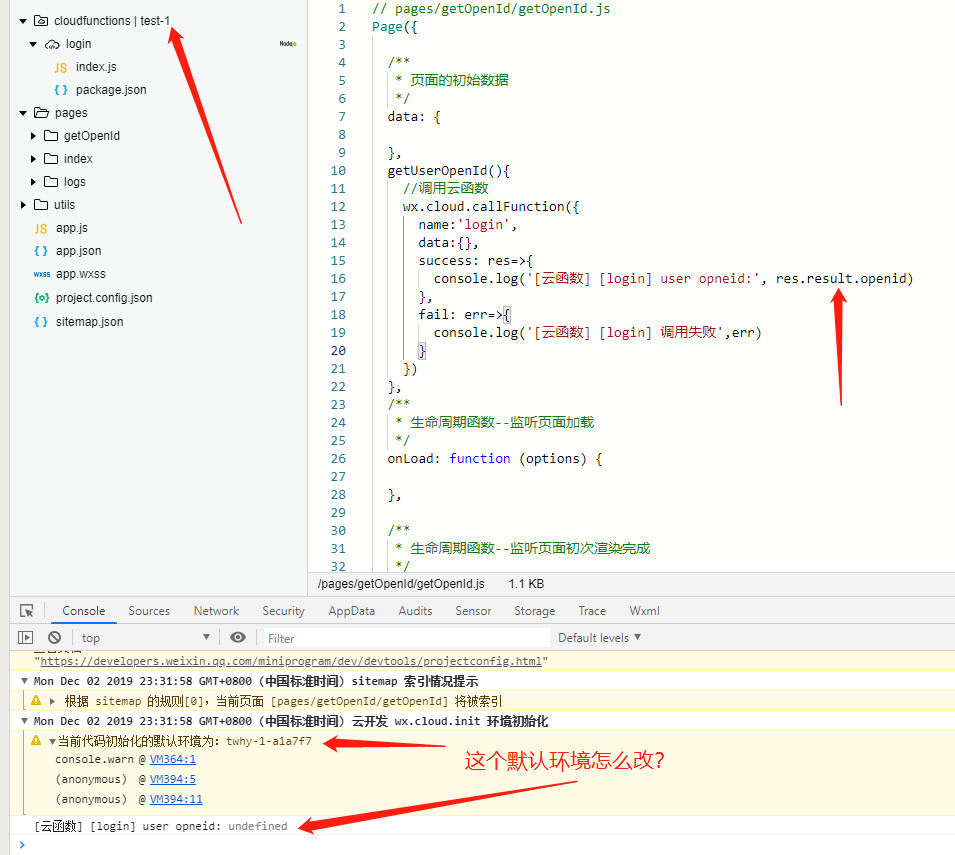Viewport: 955px width, 855px height.
Task: Click the wxss icon for app.wxss
Action: [x=41, y=274]
